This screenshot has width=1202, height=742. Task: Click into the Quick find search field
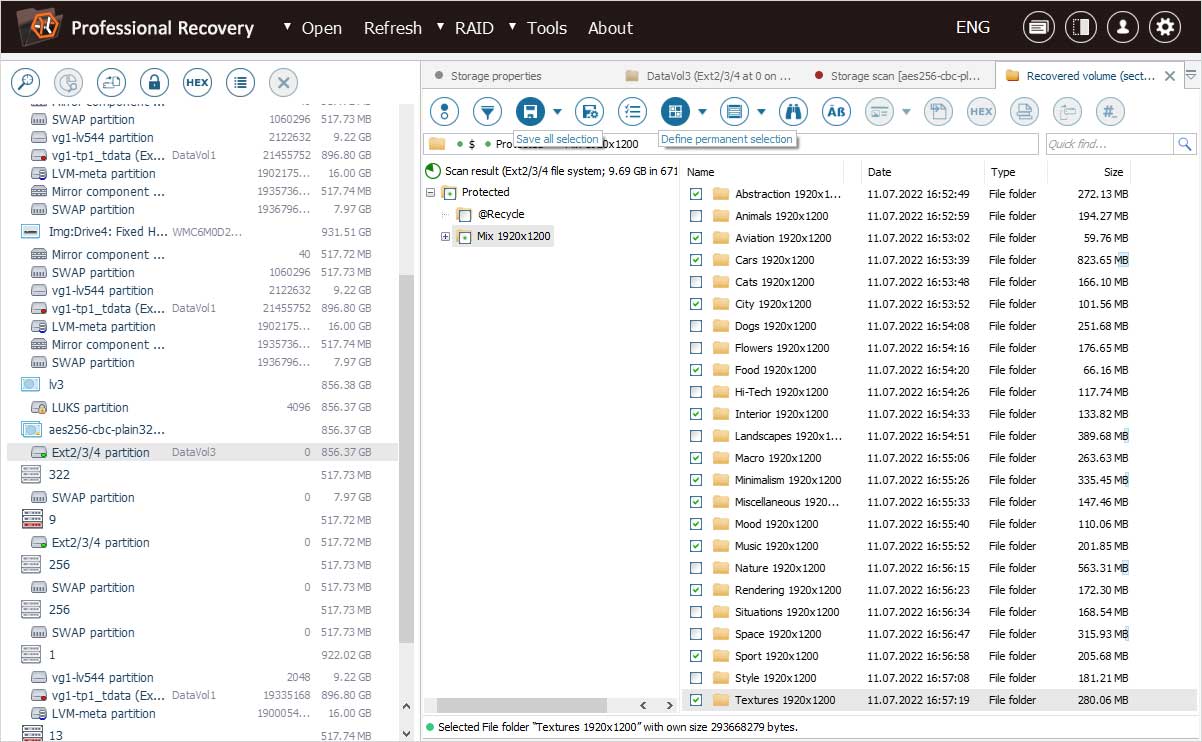click(x=1108, y=144)
